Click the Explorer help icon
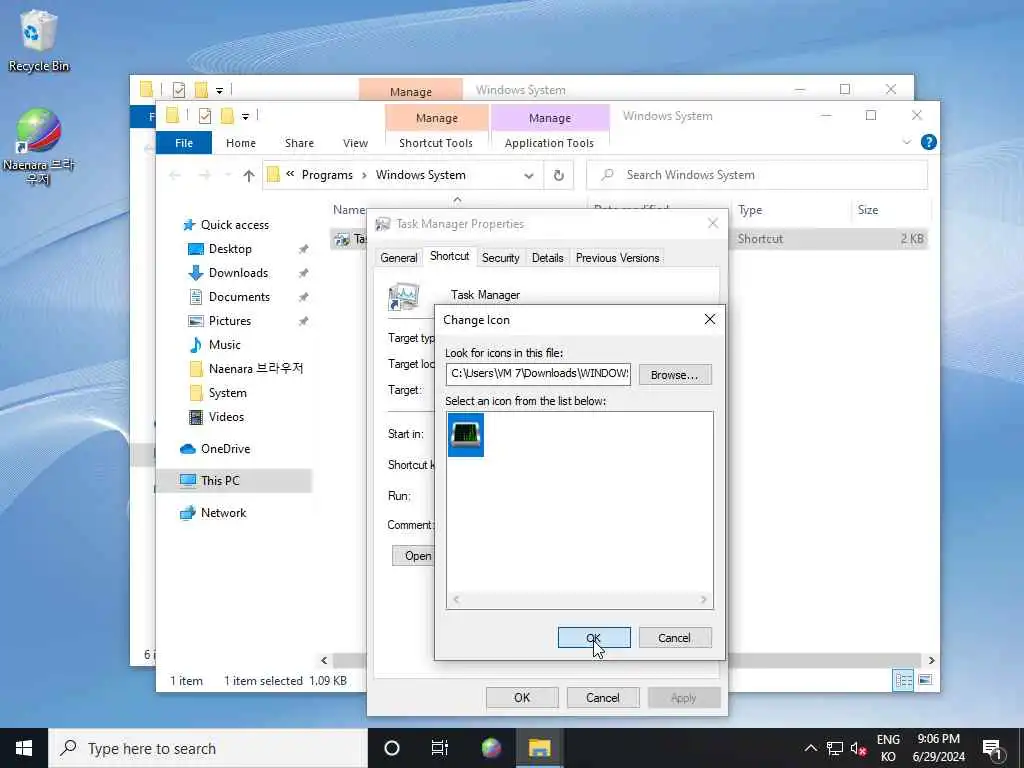Screen dimensions: 1024x768 [928, 142]
